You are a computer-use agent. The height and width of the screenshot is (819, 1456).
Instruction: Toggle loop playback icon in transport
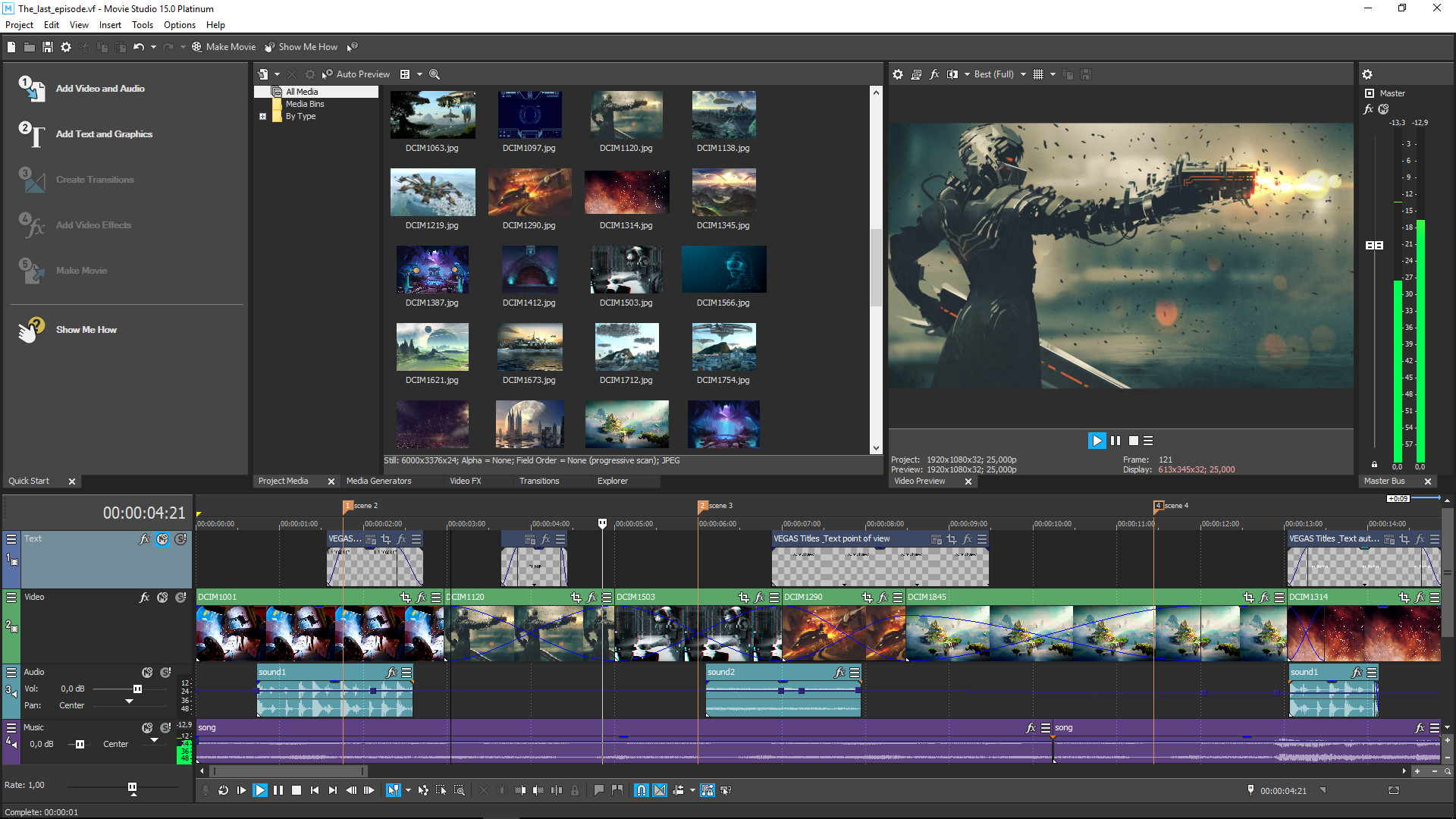coord(222,790)
